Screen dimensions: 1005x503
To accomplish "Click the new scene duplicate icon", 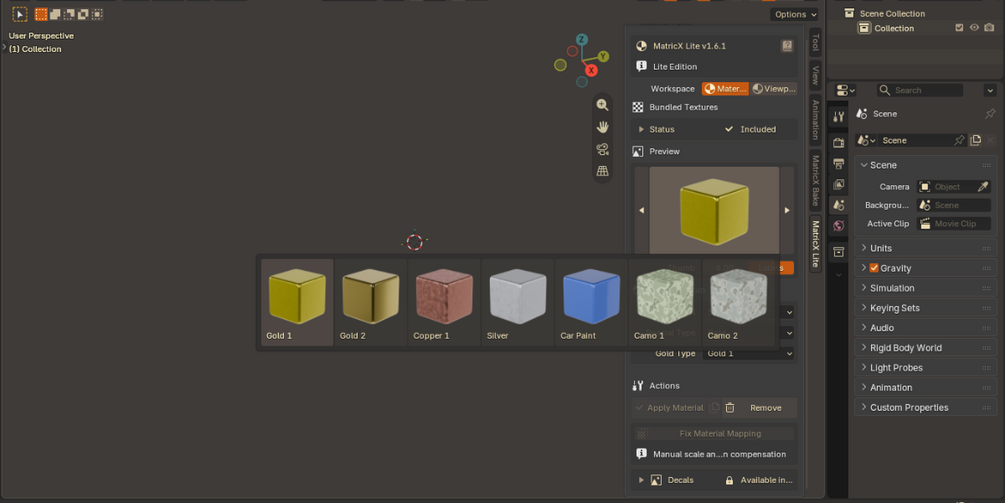I will (976, 140).
